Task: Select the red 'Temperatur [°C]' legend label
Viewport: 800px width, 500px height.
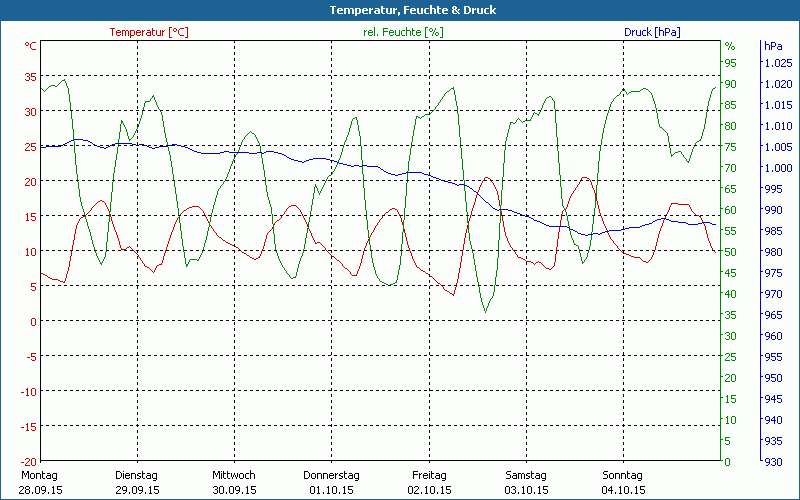Action: [149, 32]
